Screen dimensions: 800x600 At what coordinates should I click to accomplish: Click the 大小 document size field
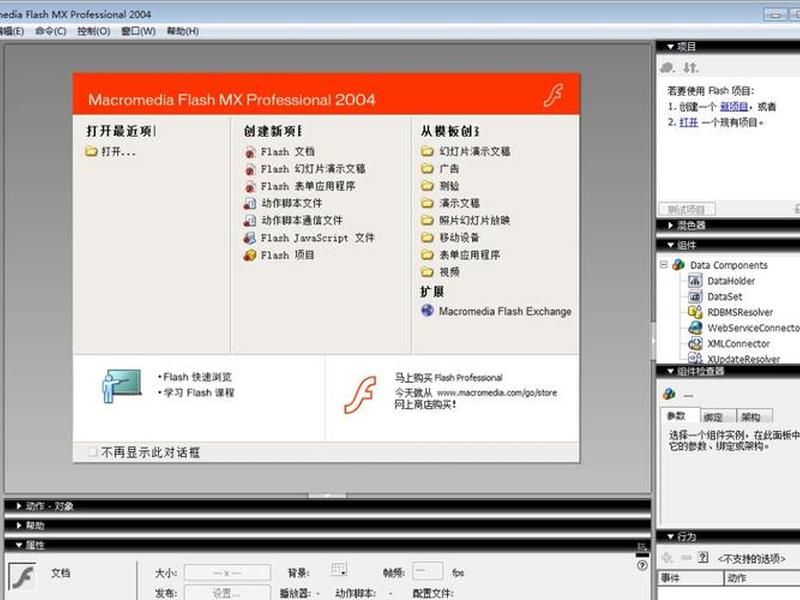(227, 573)
